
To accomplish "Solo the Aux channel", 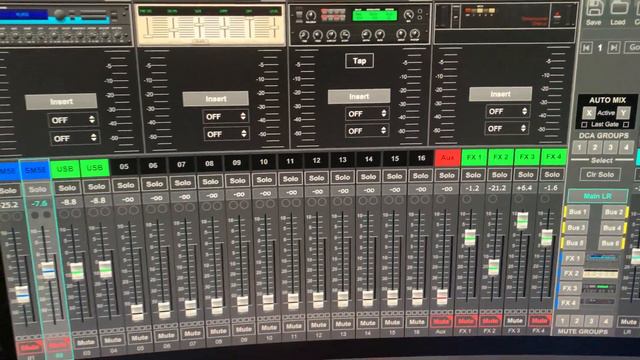I will click(x=447, y=176).
